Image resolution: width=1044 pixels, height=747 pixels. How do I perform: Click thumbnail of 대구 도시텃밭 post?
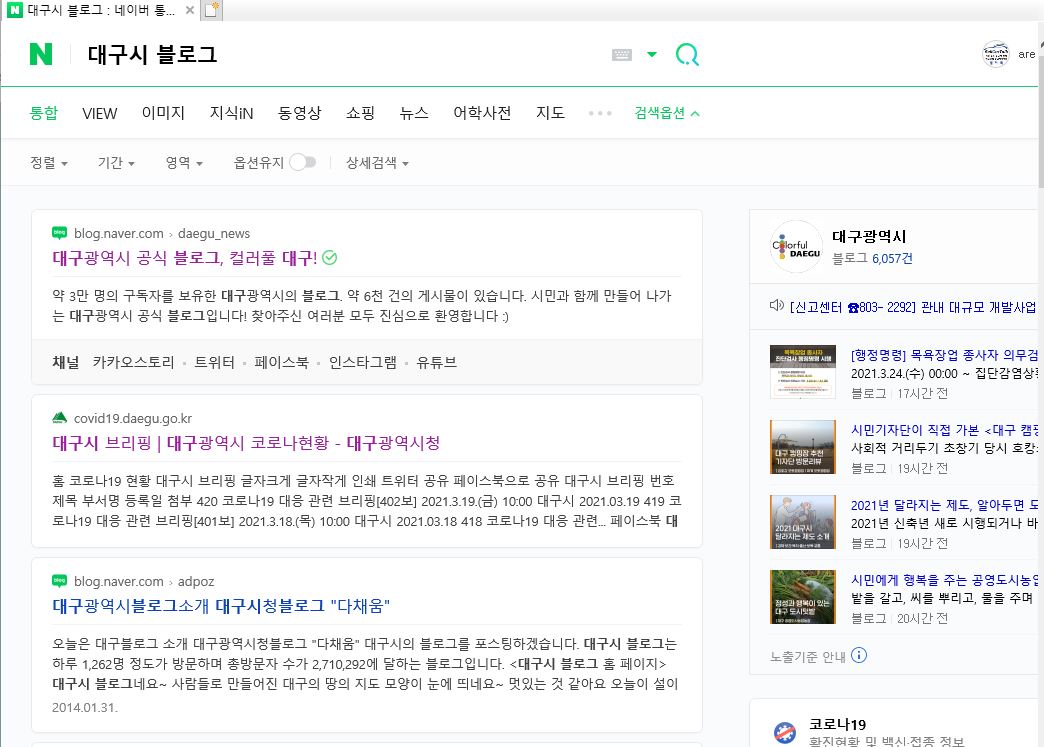(802, 597)
